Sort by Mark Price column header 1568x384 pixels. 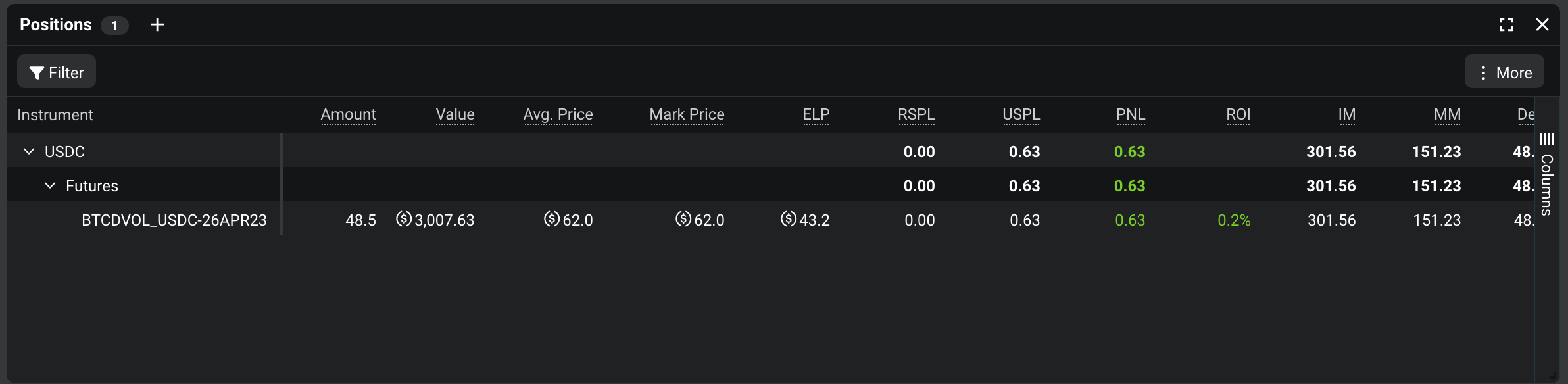point(687,114)
